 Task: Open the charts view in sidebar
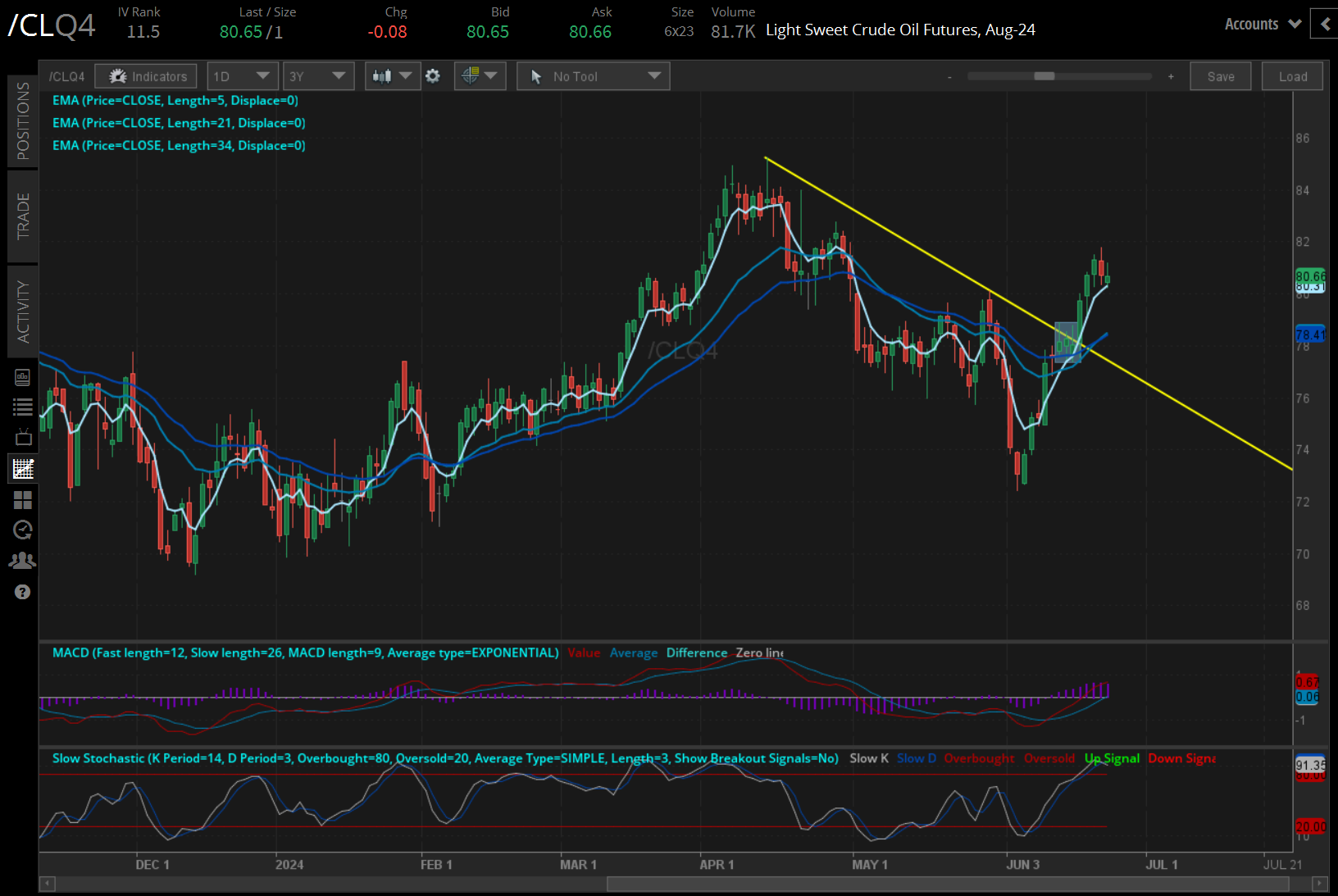point(23,469)
